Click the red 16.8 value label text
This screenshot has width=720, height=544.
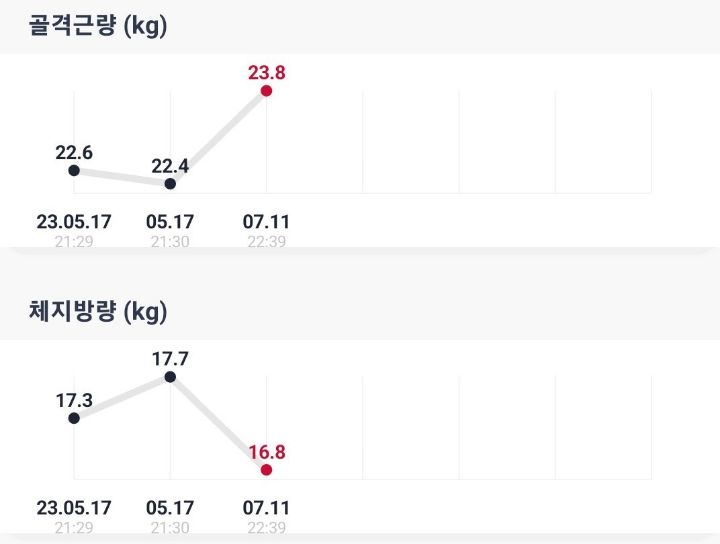point(266,450)
